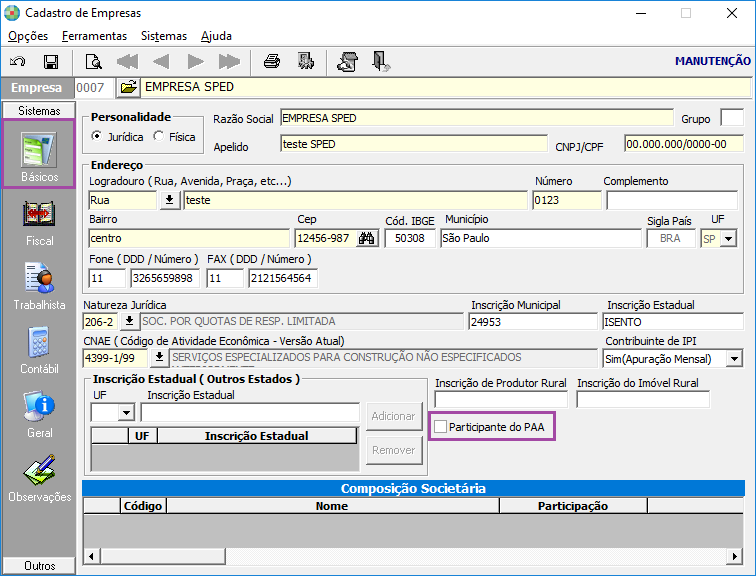The height and width of the screenshot is (576, 756).
Task: Click the Apelido field
Action: [414, 144]
